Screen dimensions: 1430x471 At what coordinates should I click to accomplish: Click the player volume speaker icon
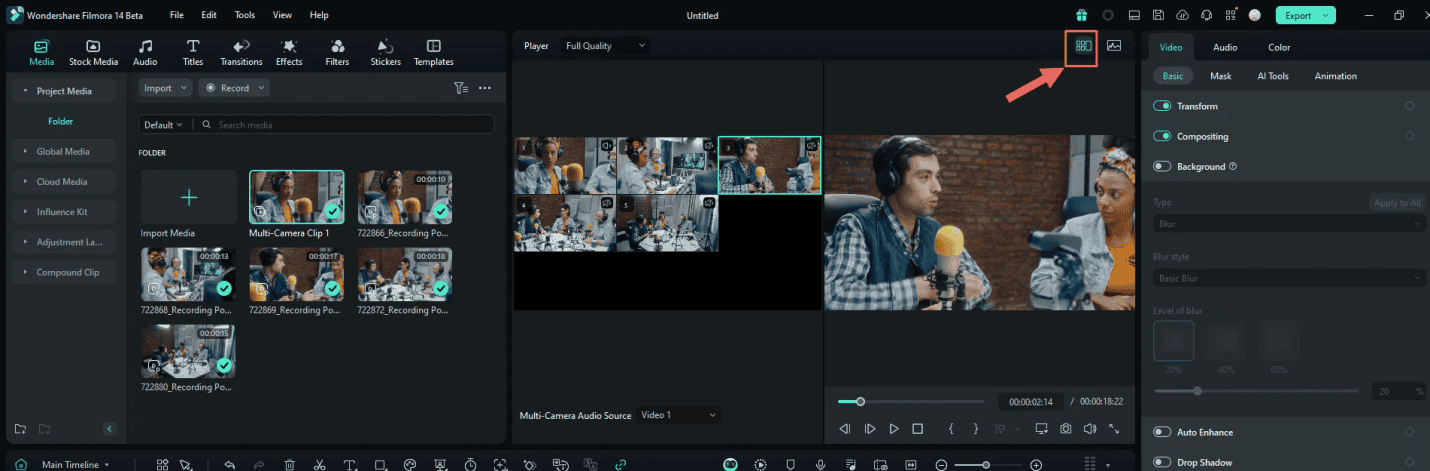click(1090, 429)
